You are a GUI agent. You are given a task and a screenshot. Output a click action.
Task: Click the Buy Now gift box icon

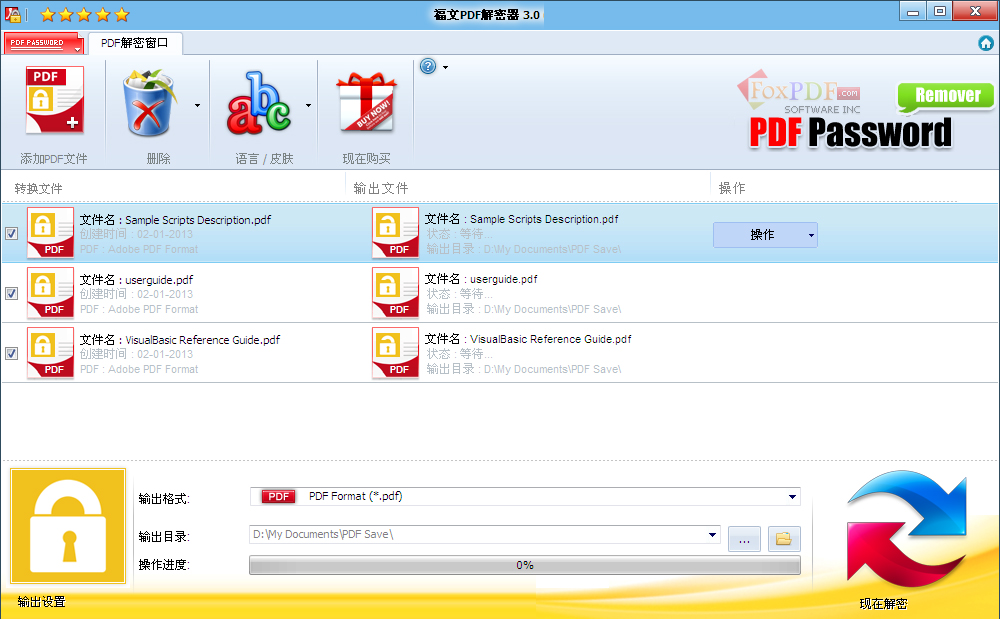[x=366, y=102]
